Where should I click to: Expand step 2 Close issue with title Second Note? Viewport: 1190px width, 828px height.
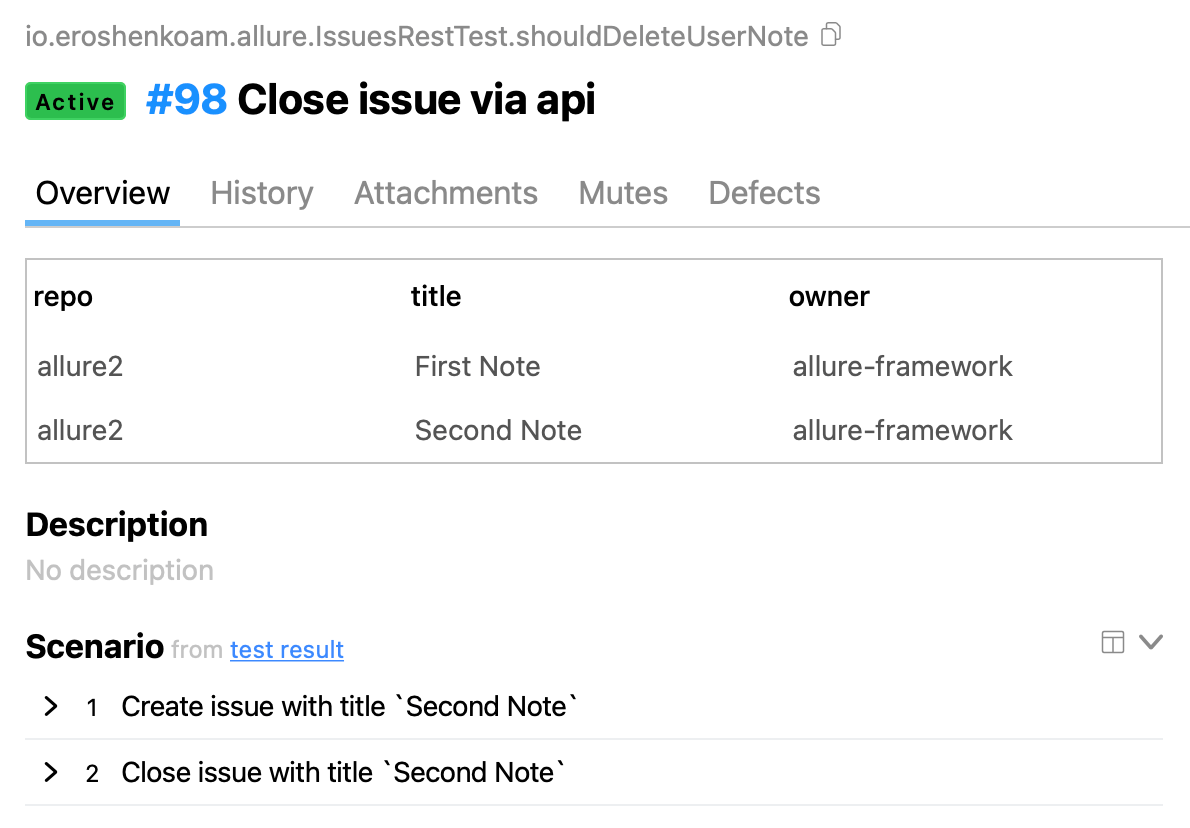(50, 772)
